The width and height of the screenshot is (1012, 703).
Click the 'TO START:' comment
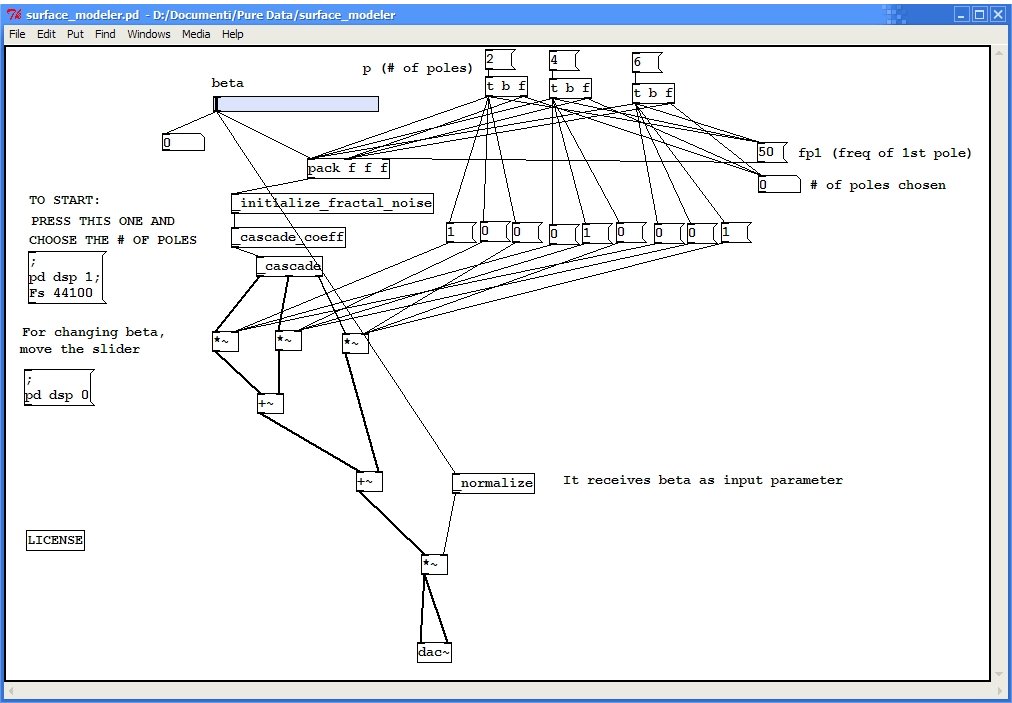point(65,200)
